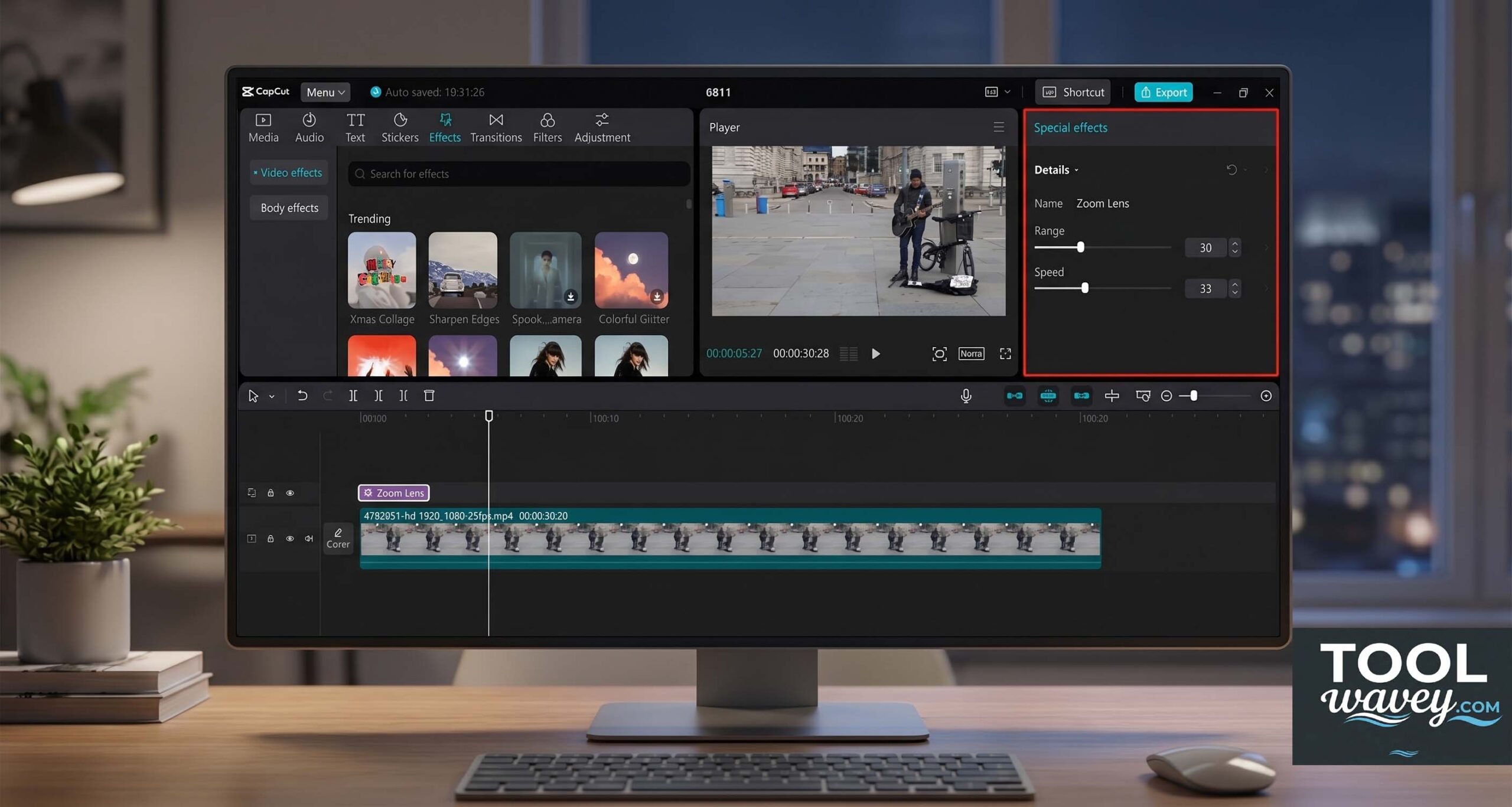Expand the layout dropdown arrow
Viewport: 1512px width, 807px height.
(1008, 92)
